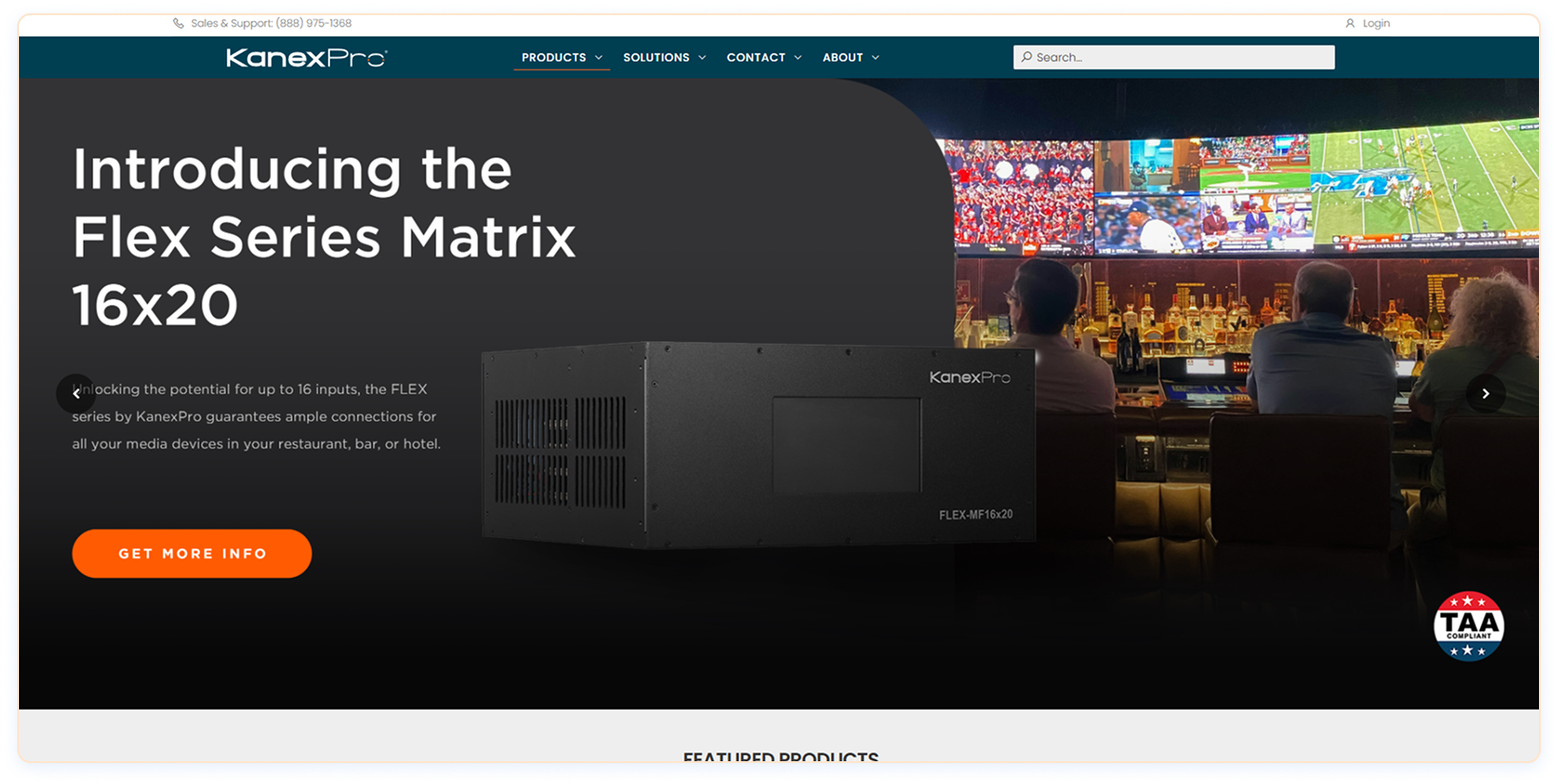Image resolution: width=1558 pixels, height=784 pixels.
Task: Click the magnifying glass search icon
Action: tap(1027, 58)
